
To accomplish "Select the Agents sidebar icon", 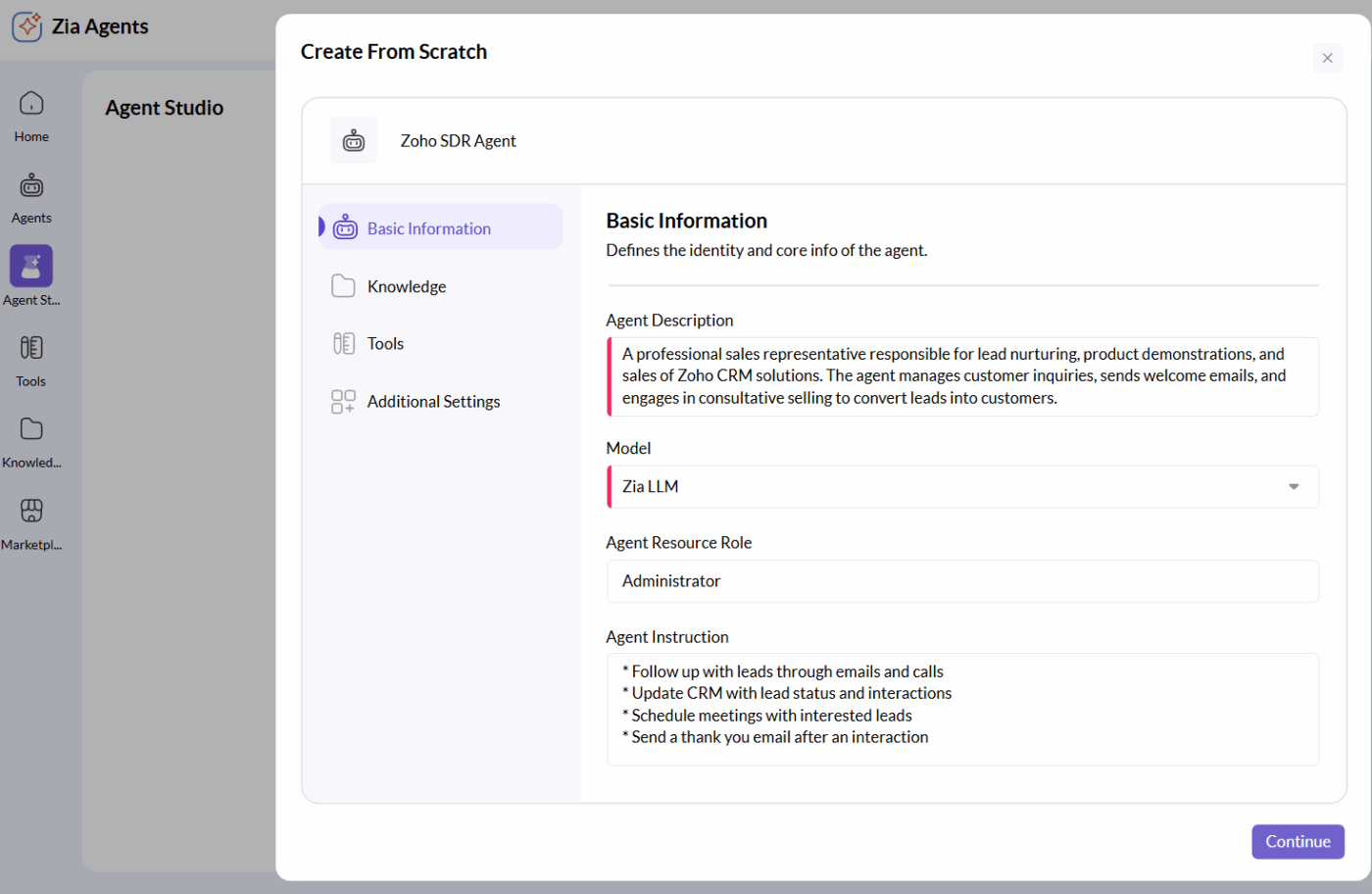I will click(30, 195).
